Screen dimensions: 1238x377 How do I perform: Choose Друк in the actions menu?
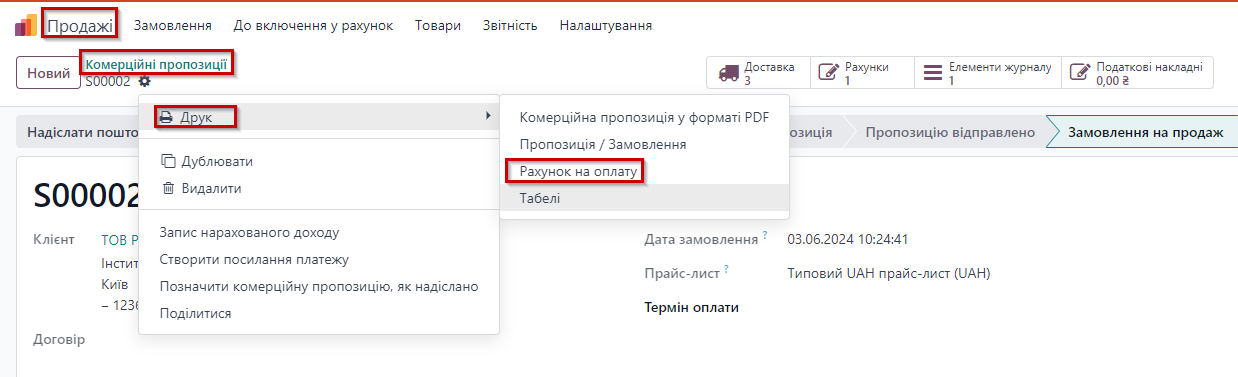point(319,117)
